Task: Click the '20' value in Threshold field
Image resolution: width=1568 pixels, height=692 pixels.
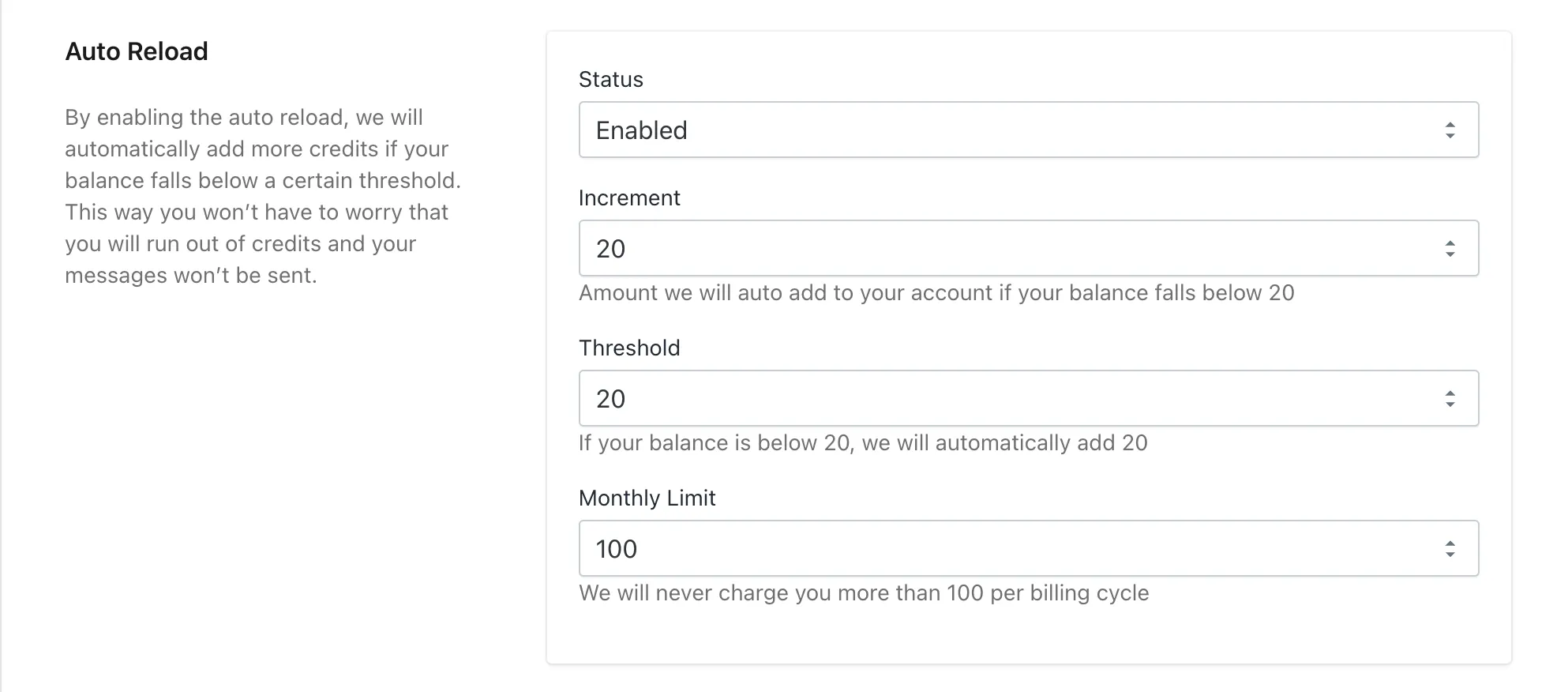Action: tap(610, 399)
